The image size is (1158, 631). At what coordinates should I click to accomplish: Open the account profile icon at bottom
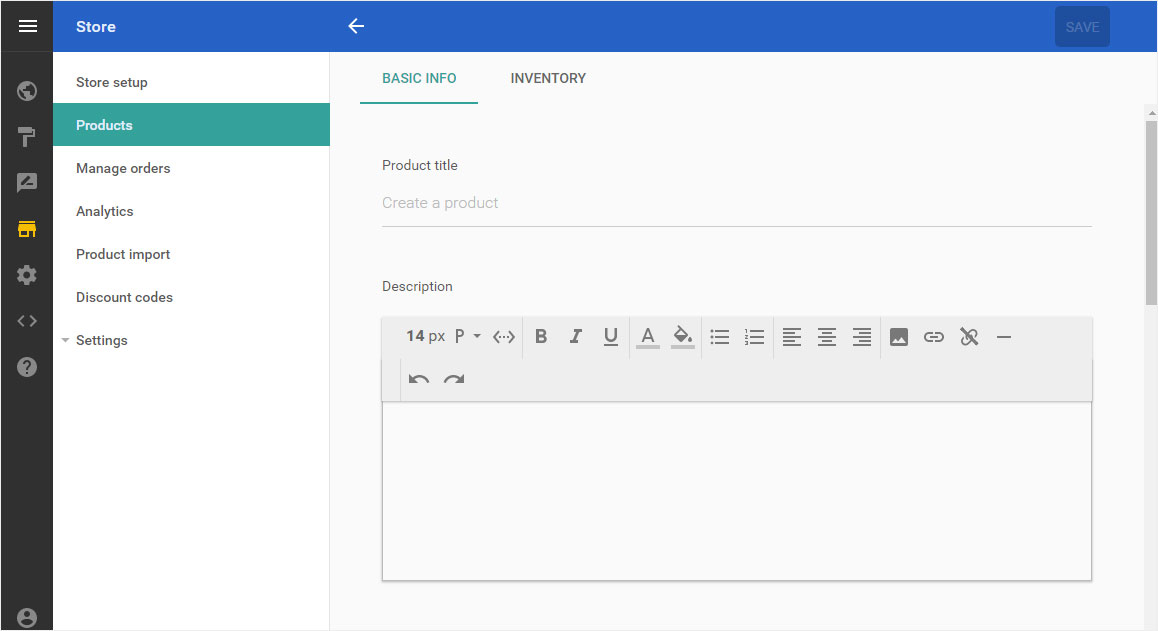[x=27, y=618]
